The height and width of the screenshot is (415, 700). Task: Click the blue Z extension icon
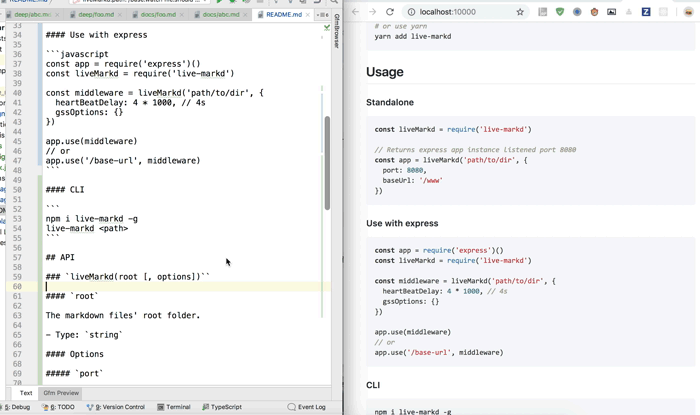(646, 12)
